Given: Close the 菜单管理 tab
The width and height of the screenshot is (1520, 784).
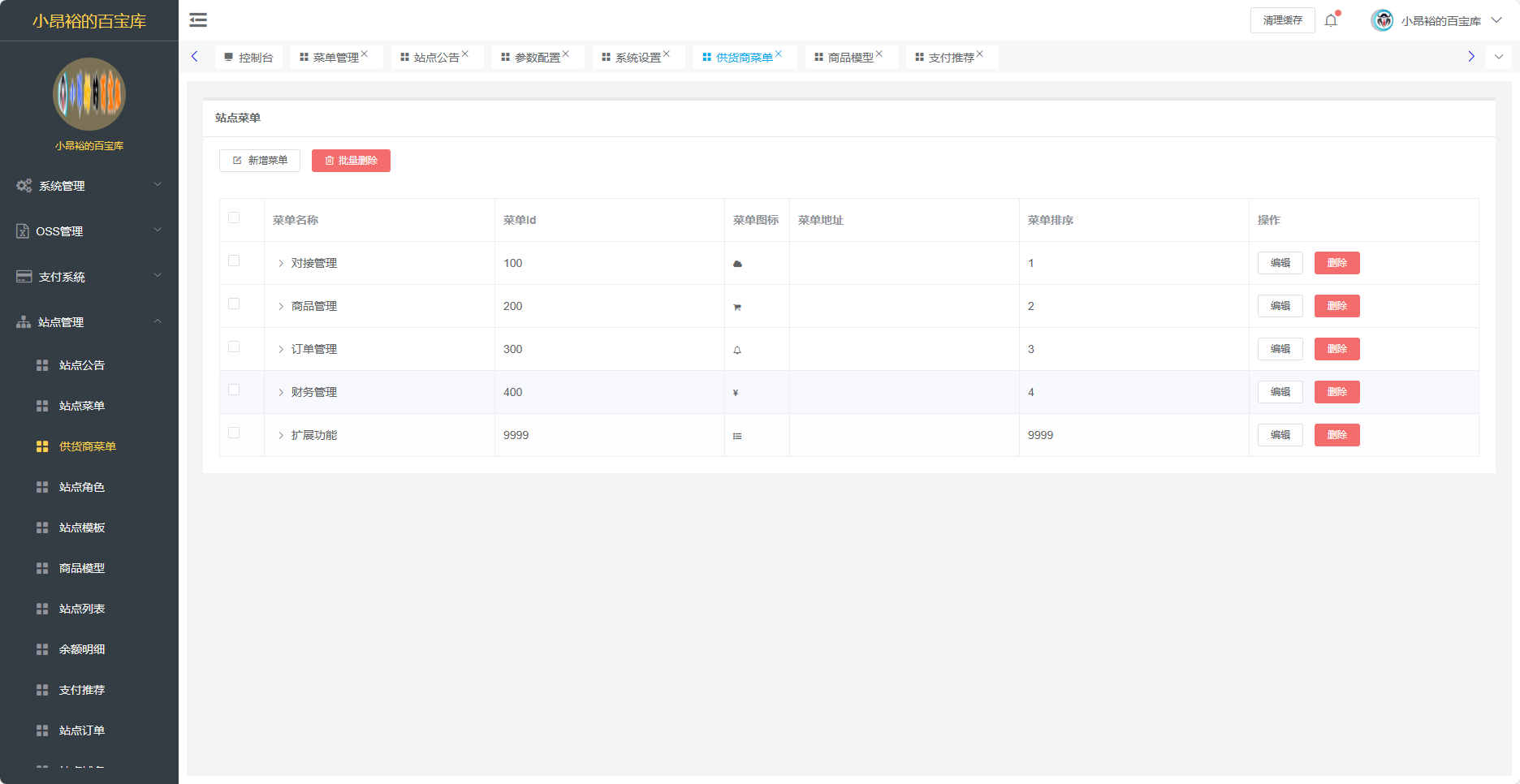Looking at the screenshot, I should pos(365,54).
